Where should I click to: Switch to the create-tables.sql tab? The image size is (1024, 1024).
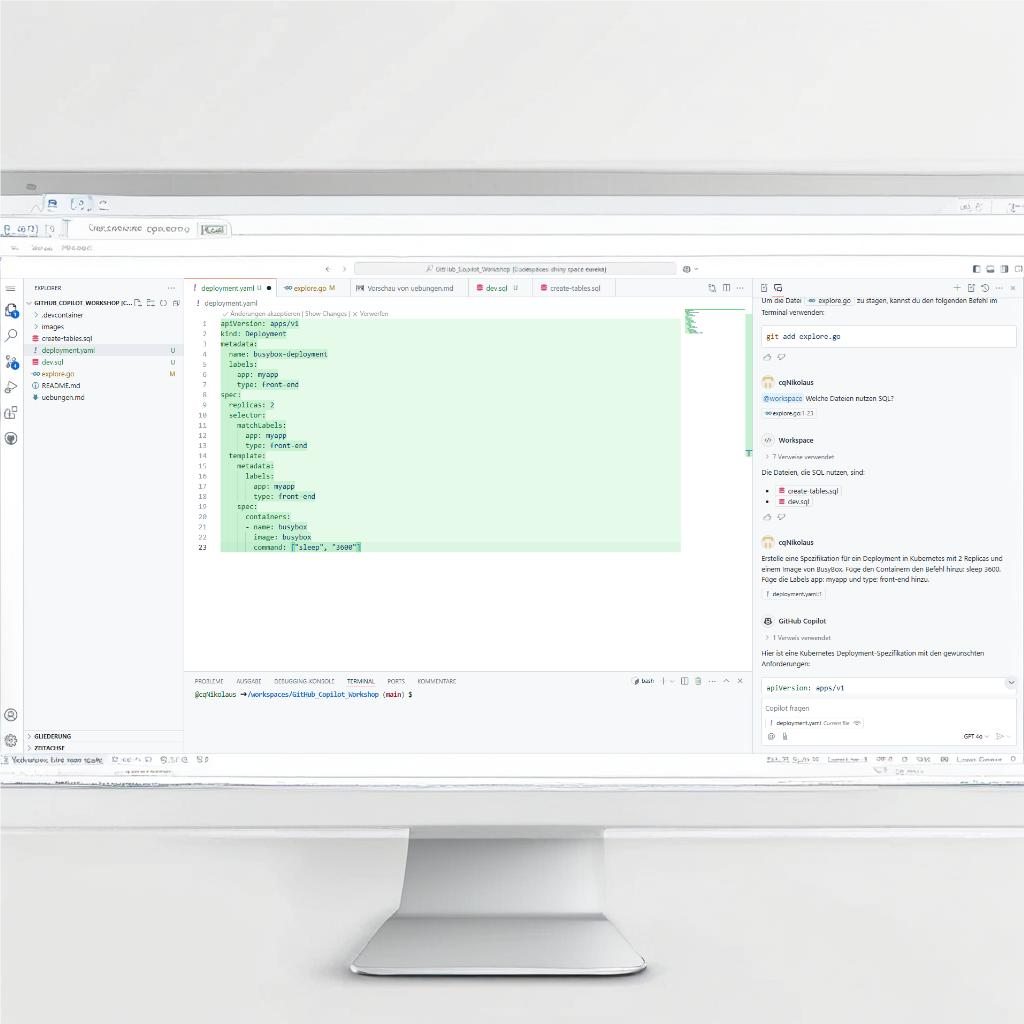click(574, 288)
